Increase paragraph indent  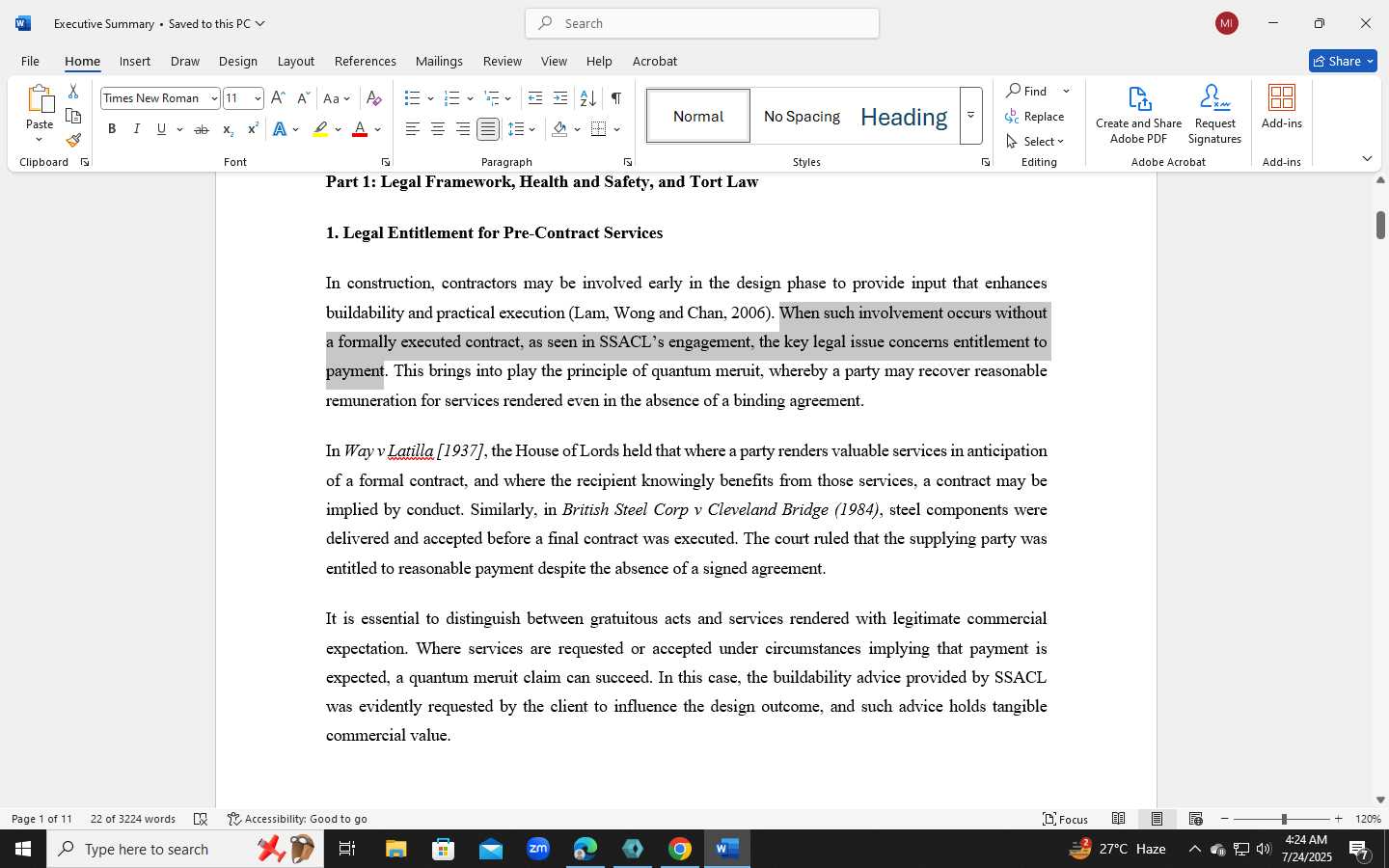[560, 98]
